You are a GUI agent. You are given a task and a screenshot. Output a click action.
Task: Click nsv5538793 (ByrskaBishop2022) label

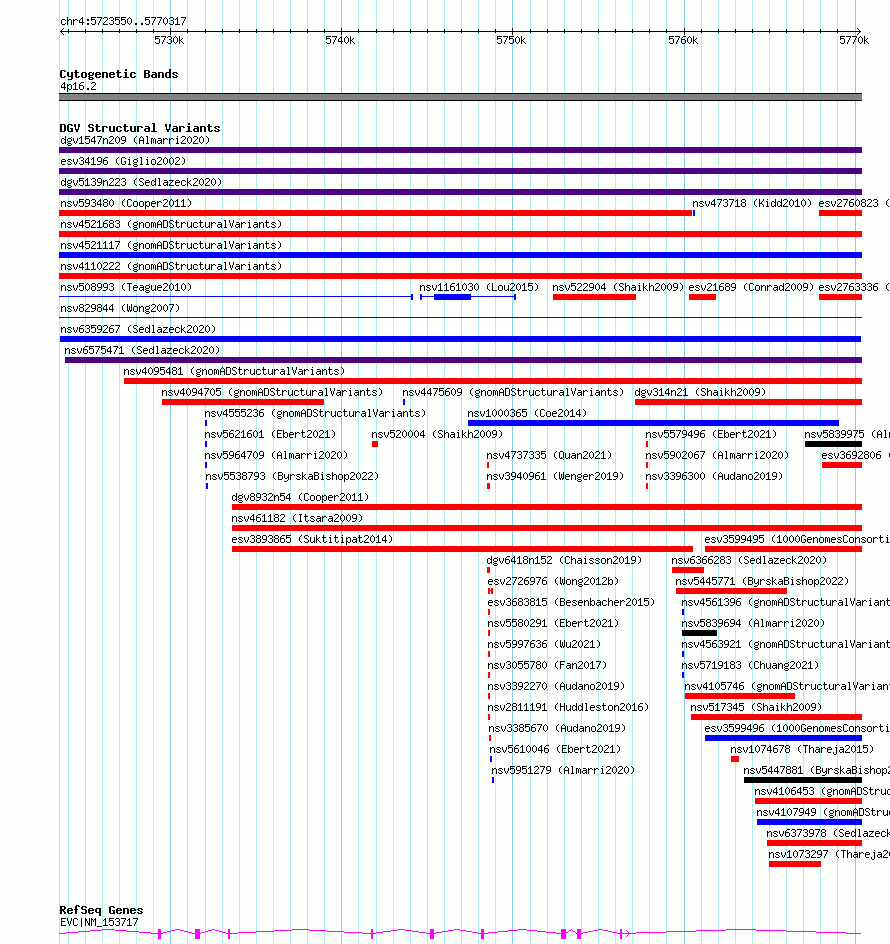(292, 476)
